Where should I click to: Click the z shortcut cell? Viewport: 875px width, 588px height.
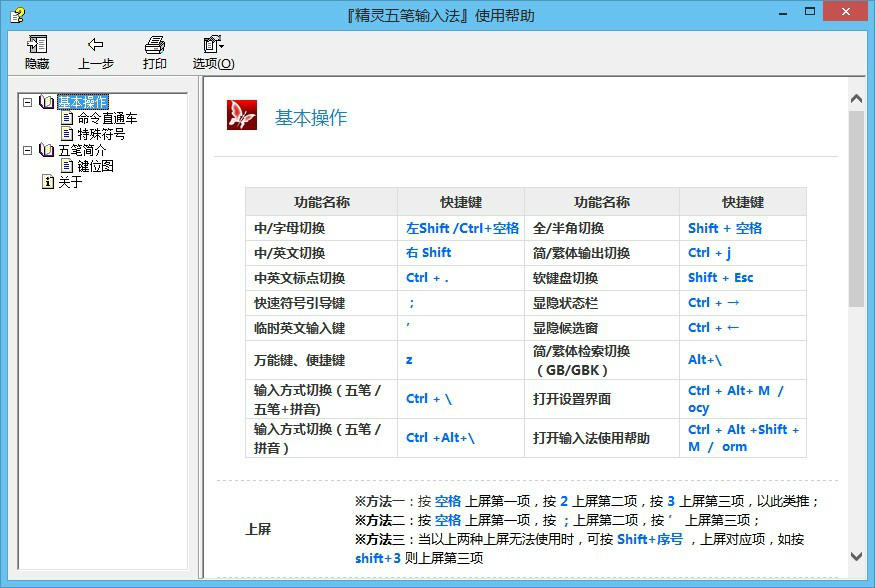point(461,360)
